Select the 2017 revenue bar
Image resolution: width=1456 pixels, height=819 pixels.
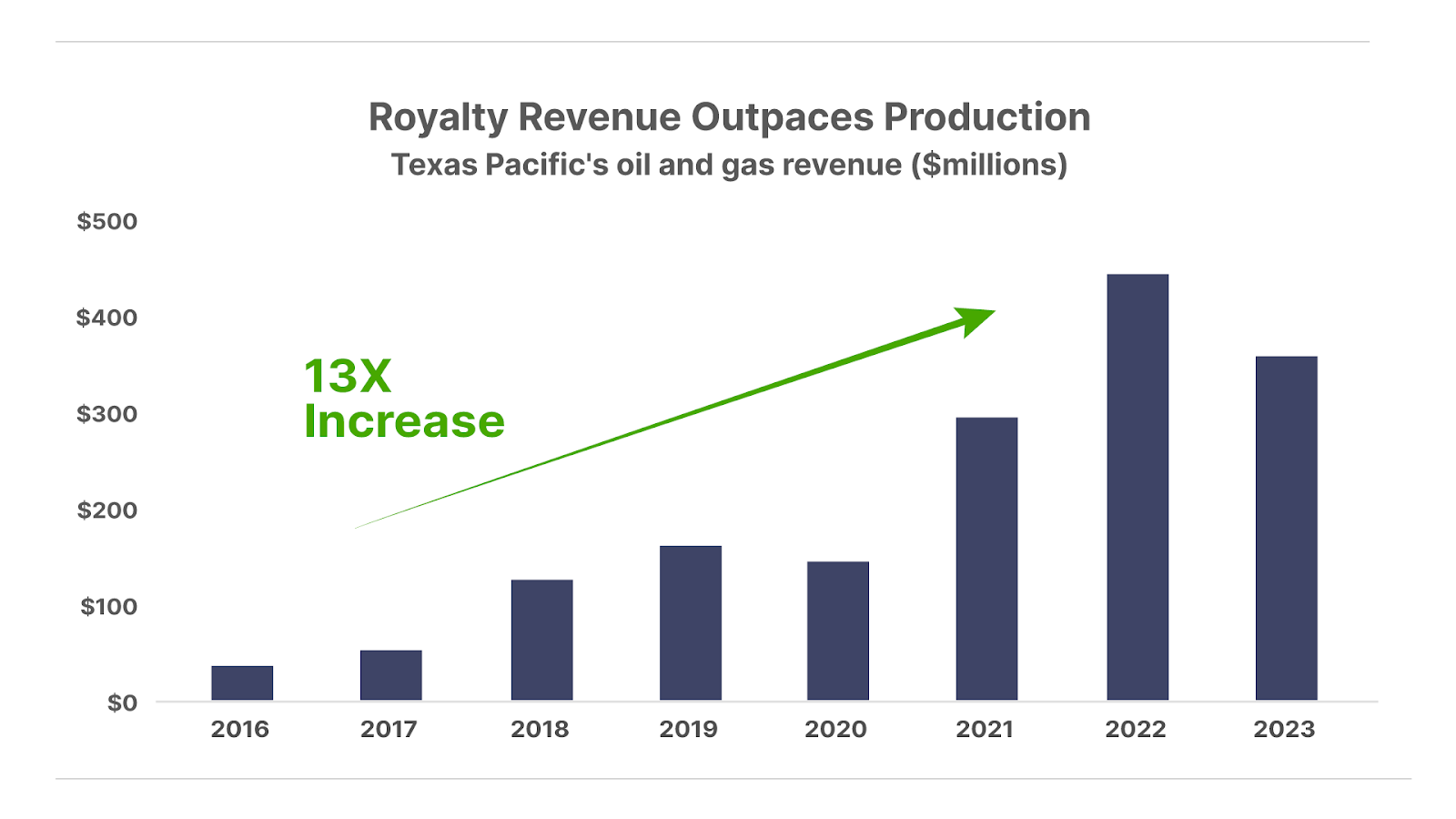pyautogui.click(x=390, y=675)
